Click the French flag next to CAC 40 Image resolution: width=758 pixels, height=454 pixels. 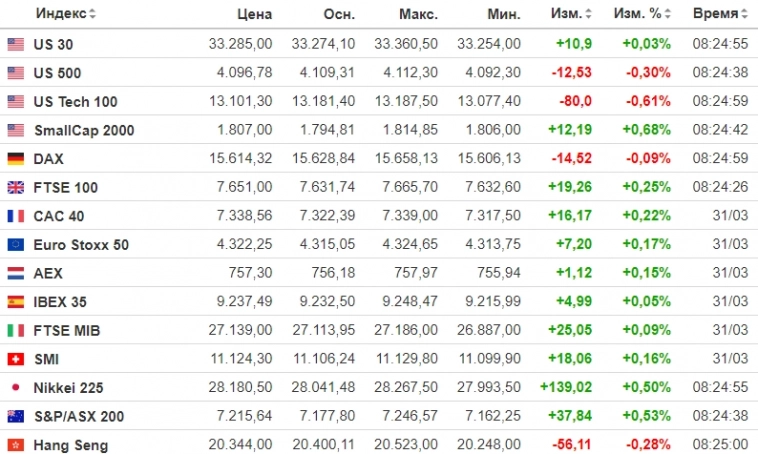point(15,216)
